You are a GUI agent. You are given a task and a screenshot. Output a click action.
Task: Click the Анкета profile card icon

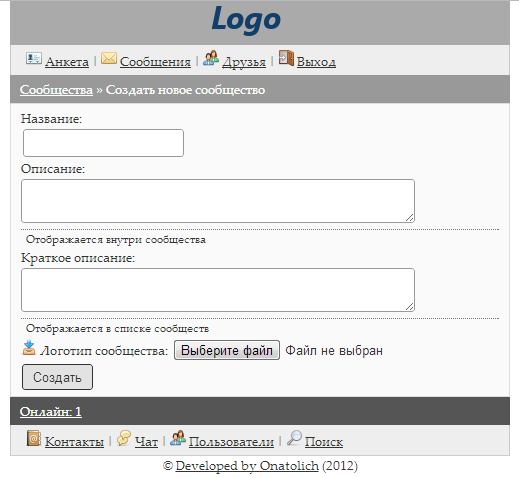pos(34,58)
